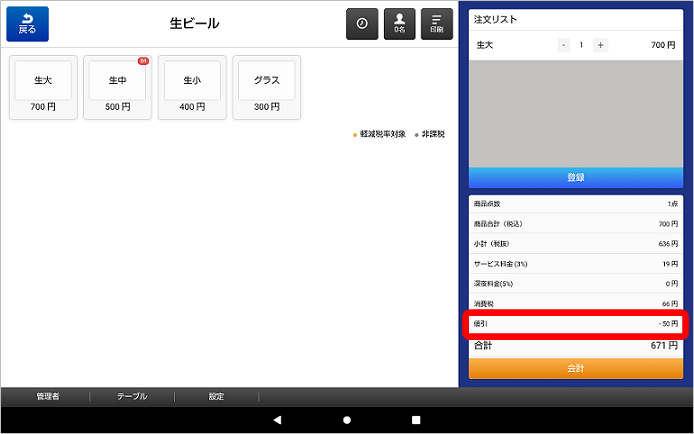Select the 生小 400円 item
This screenshot has width=694, height=434.
click(x=192, y=88)
